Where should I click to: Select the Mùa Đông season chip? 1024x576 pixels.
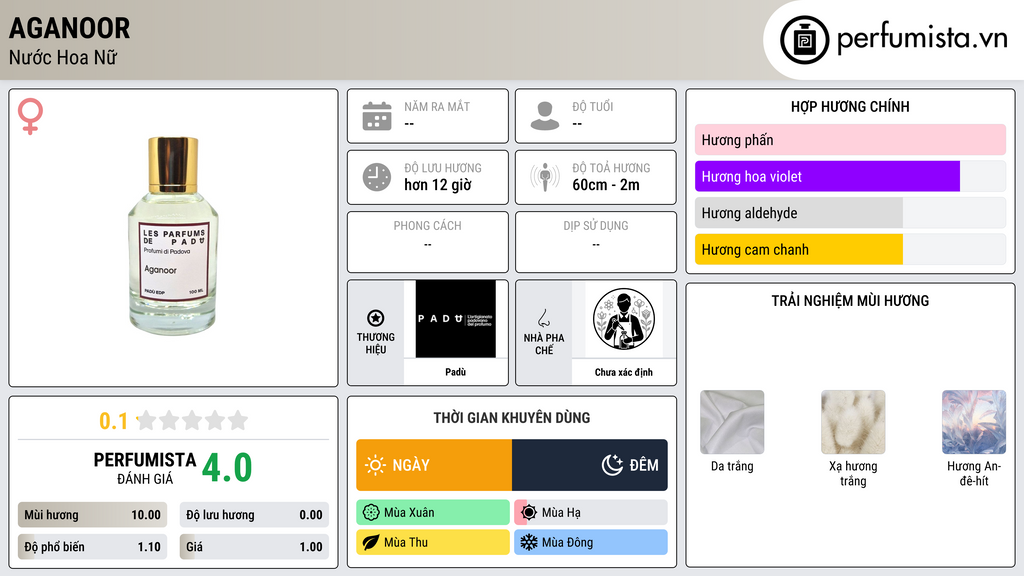(x=591, y=542)
